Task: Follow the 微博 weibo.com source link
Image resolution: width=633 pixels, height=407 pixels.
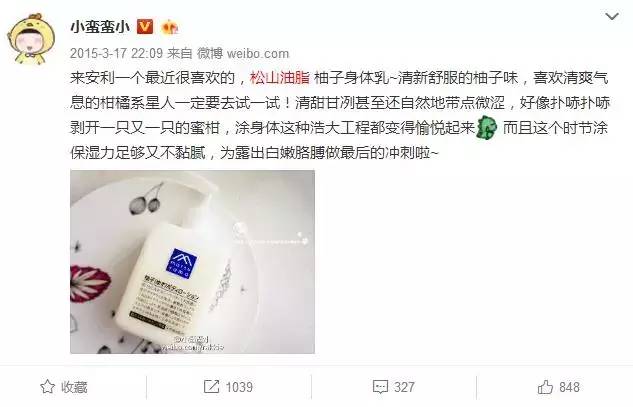Action: point(243,53)
